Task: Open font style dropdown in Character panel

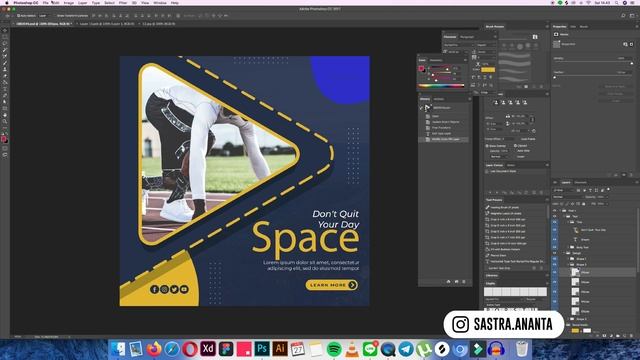Action: [487, 45]
